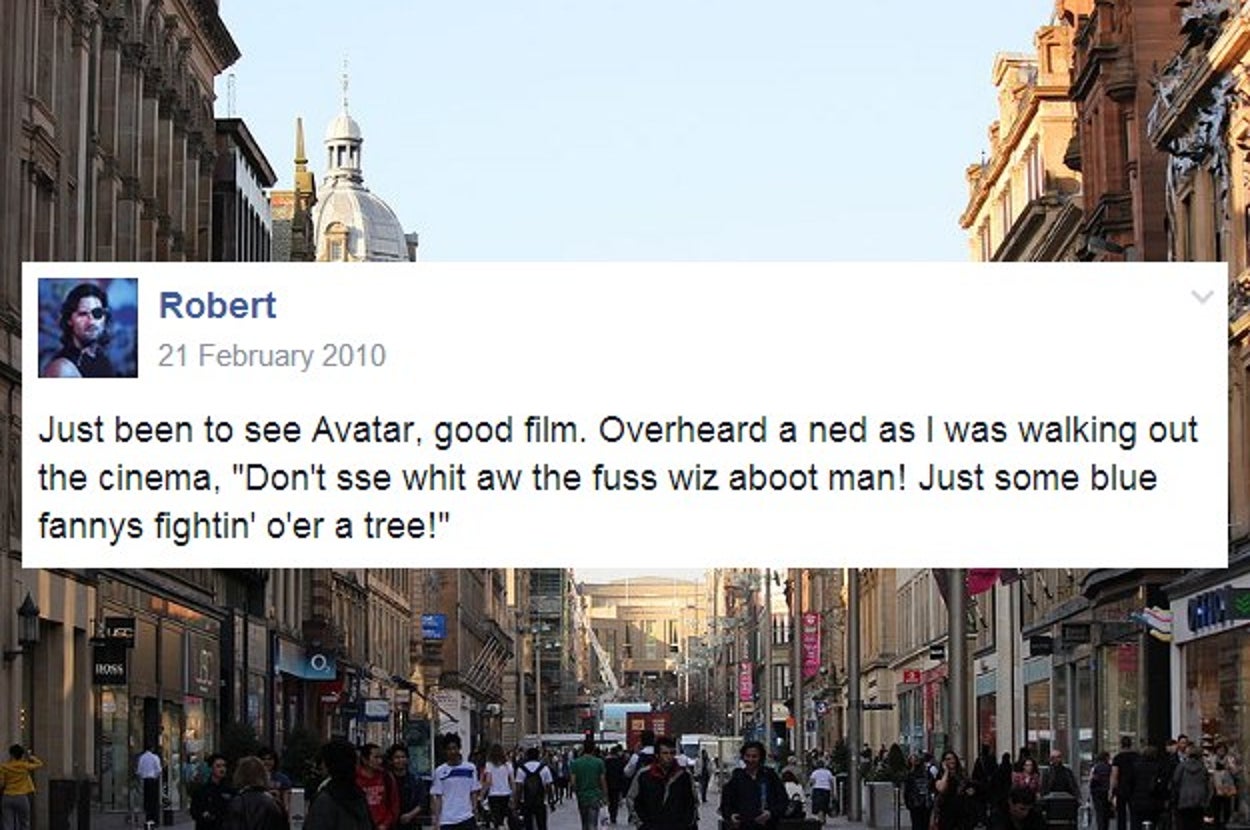Click the white post card background
The width and height of the screenshot is (1250, 830).
point(624,415)
